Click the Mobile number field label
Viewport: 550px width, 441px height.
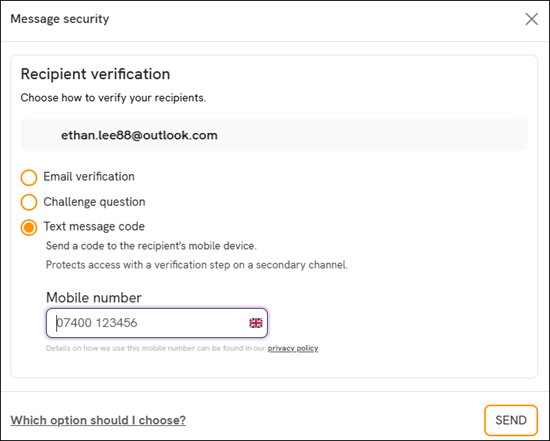(94, 298)
